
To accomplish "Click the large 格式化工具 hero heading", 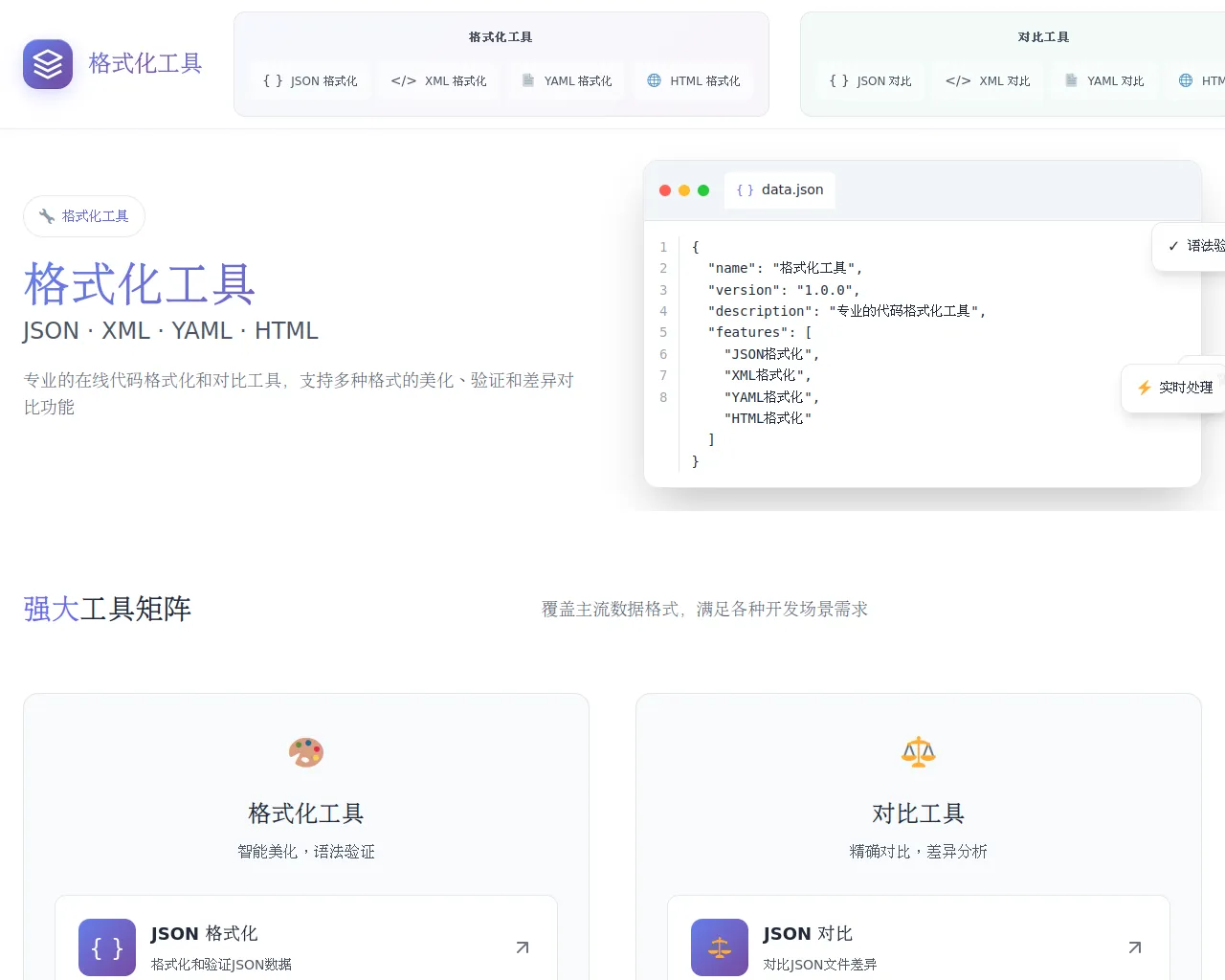I will click(140, 284).
